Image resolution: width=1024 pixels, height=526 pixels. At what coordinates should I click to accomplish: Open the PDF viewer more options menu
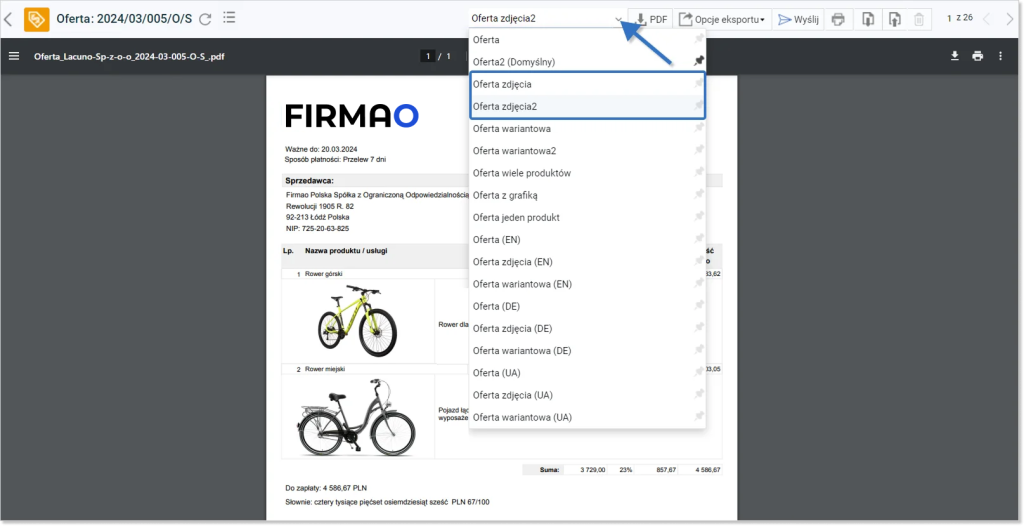tap(1000, 56)
